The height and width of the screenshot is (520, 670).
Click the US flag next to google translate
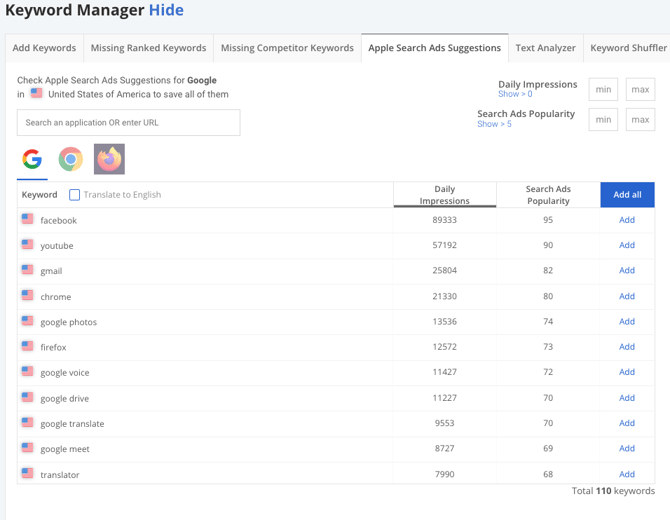click(28, 423)
